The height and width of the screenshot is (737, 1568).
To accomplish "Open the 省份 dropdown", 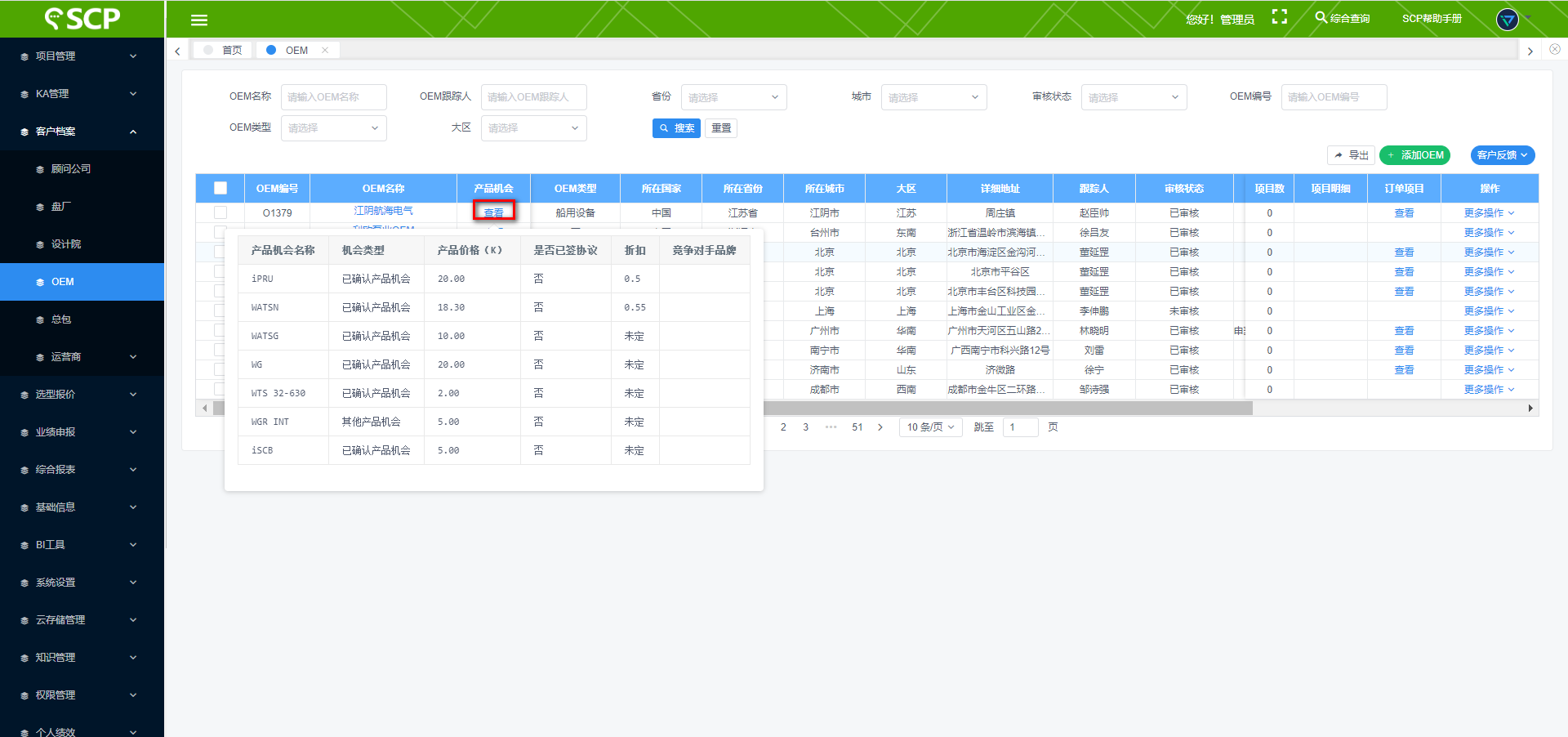I will click(733, 97).
